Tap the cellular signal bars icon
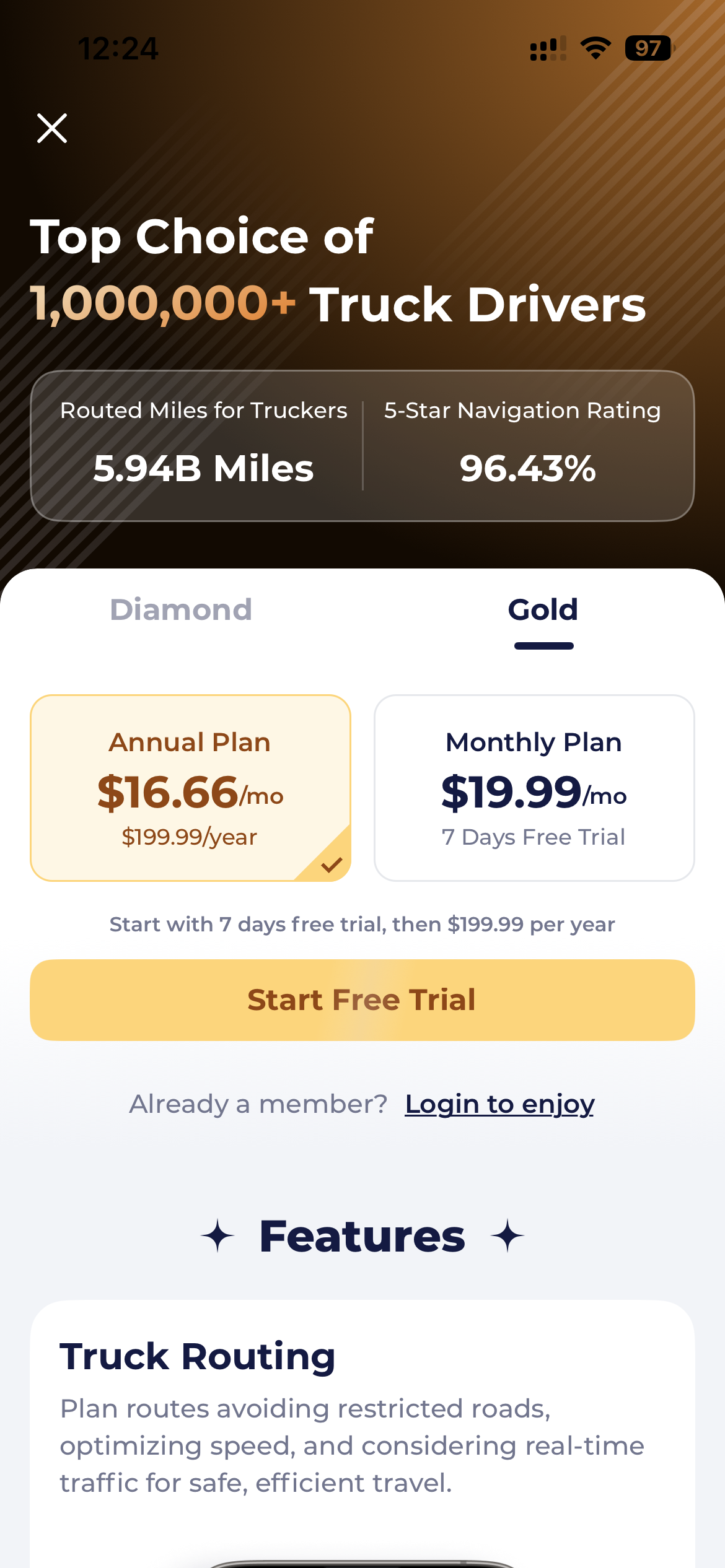The width and height of the screenshot is (725, 1568). 548,48
